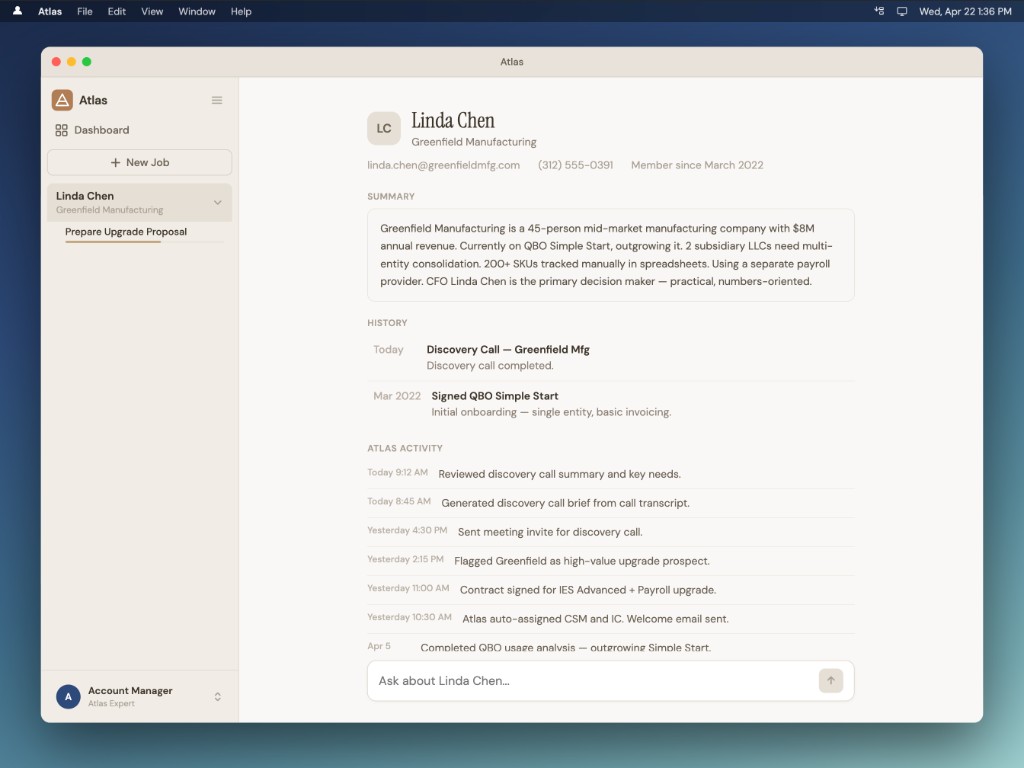Open the Help menu

click(241, 11)
